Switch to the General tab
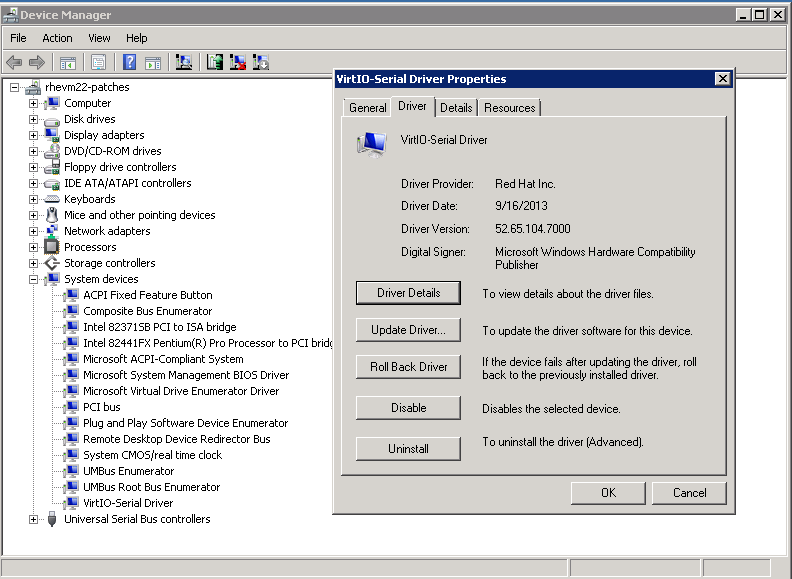 pos(367,108)
